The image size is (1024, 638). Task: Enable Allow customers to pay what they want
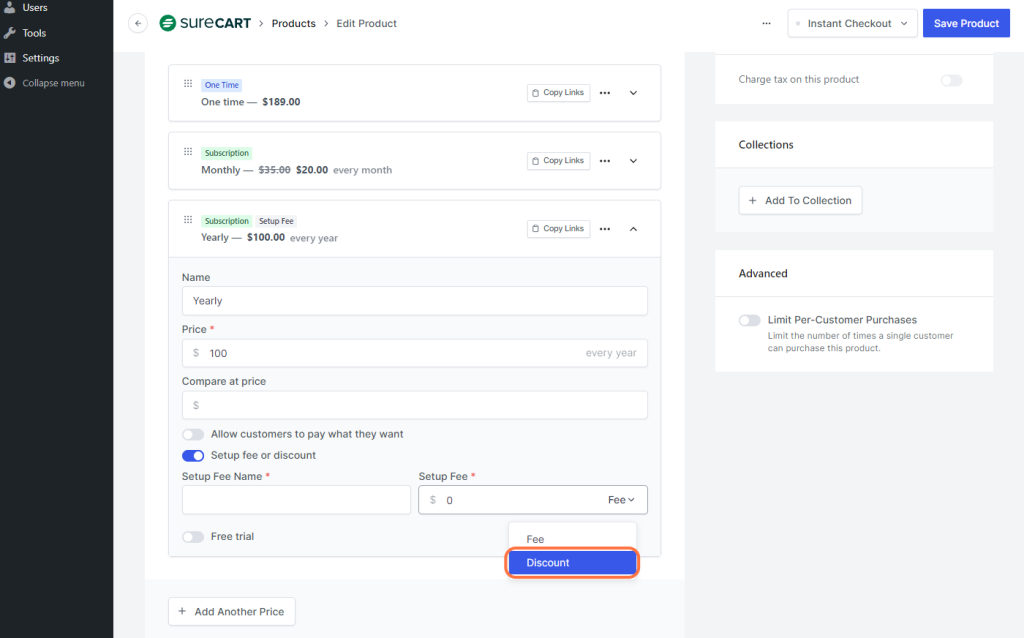click(193, 435)
